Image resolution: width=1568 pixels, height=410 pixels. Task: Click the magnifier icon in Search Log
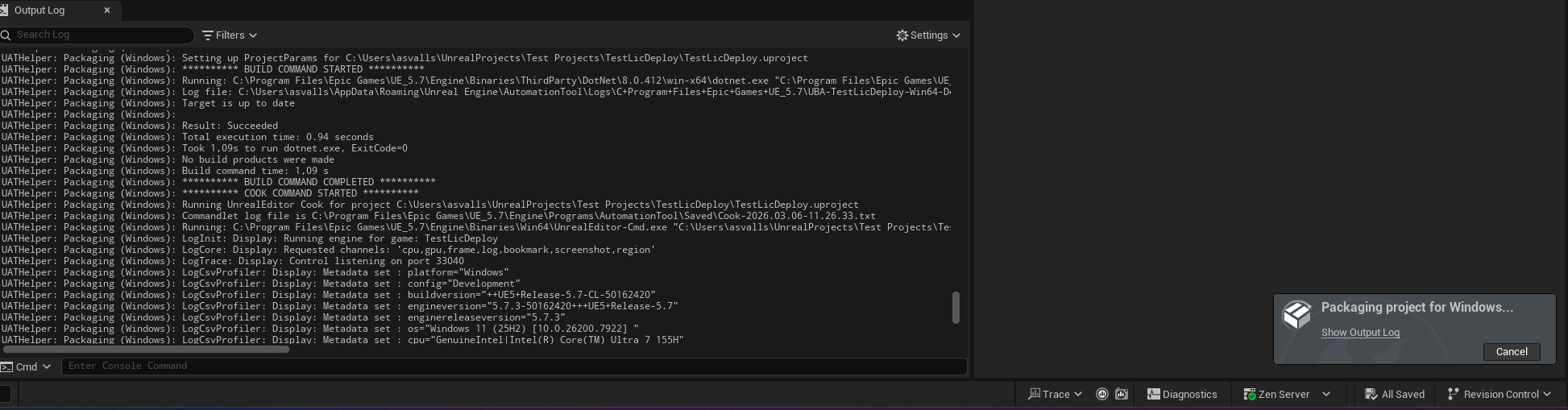6,35
